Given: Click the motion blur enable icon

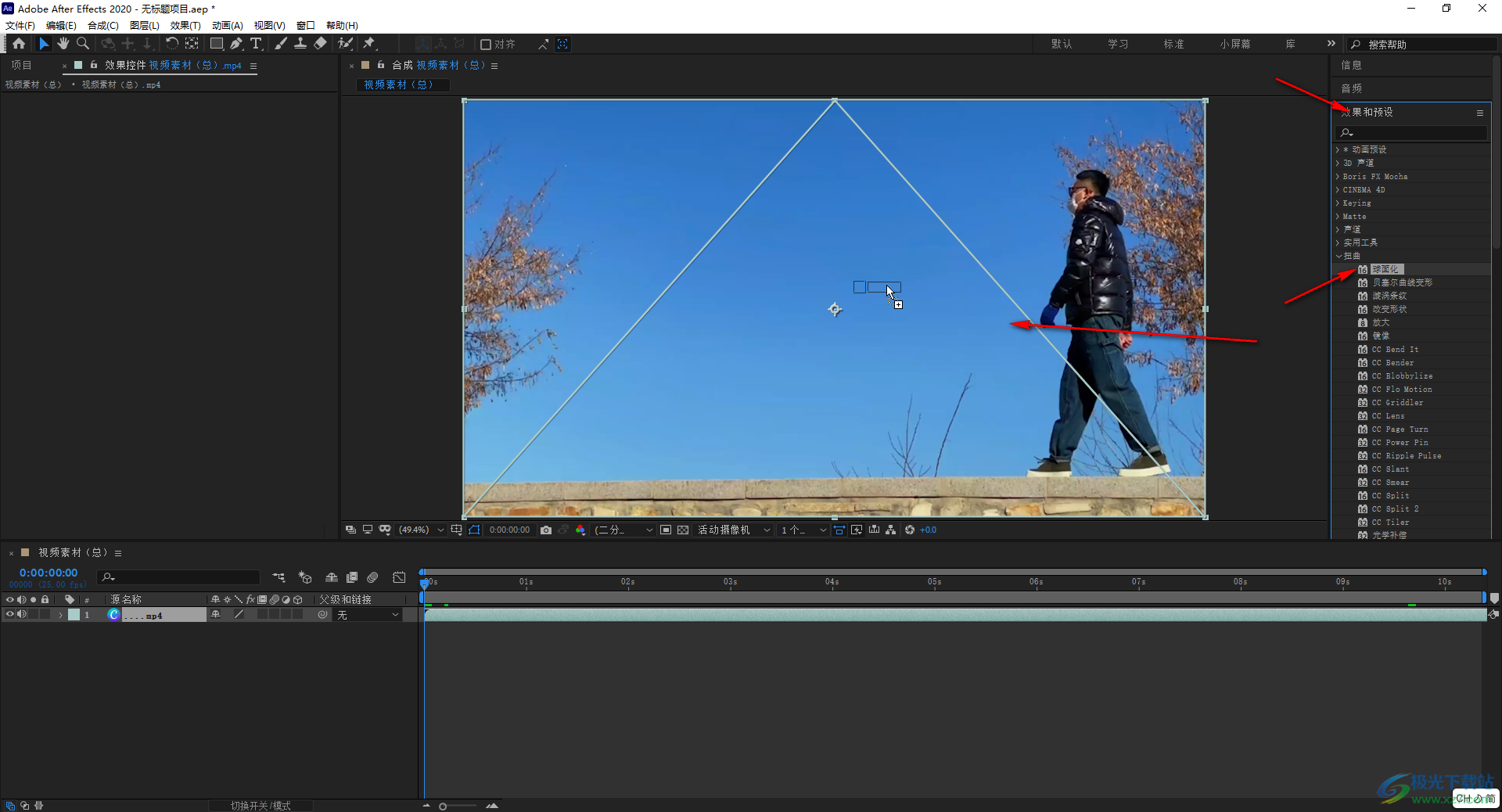Looking at the screenshot, I should click(372, 577).
